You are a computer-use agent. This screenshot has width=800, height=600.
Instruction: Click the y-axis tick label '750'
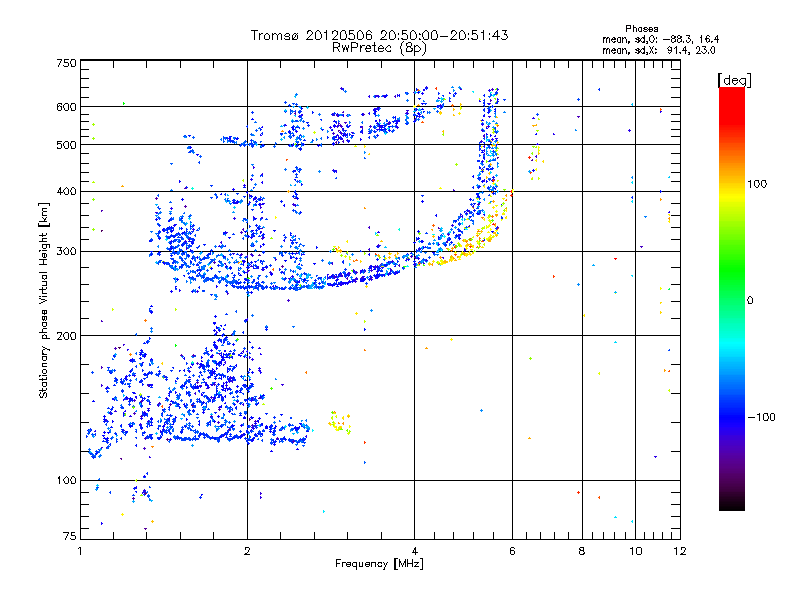(66, 63)
